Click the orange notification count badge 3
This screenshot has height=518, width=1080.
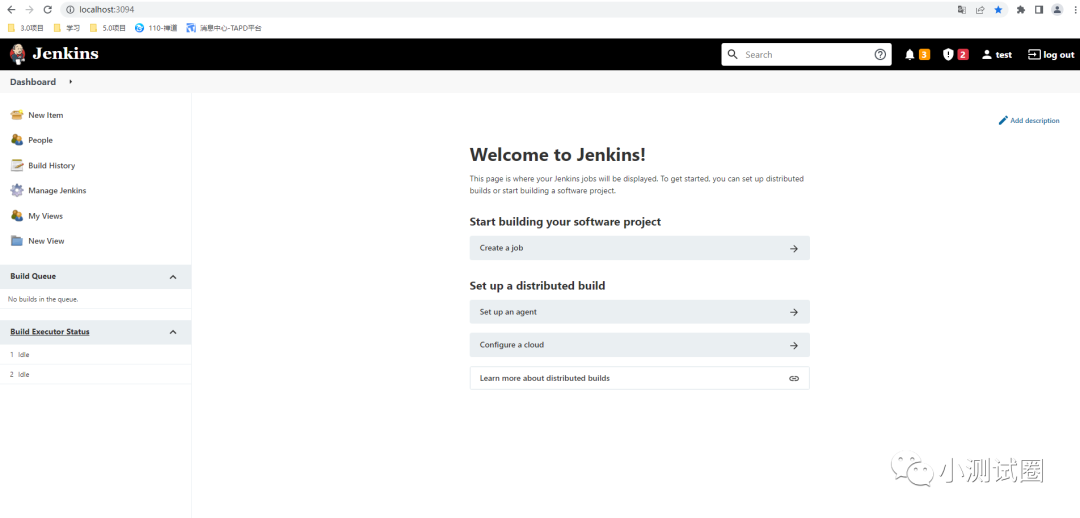click(x=924, y=54)
